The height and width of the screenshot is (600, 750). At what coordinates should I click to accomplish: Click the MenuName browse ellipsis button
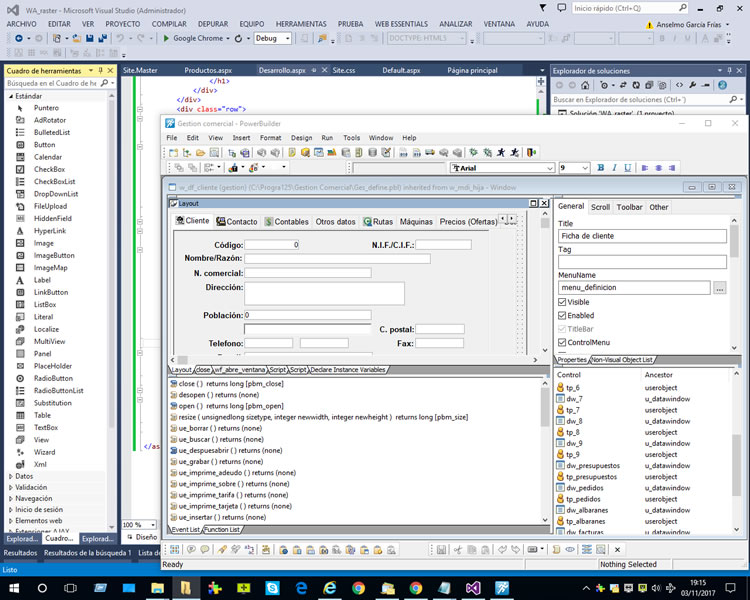point(719,288)
